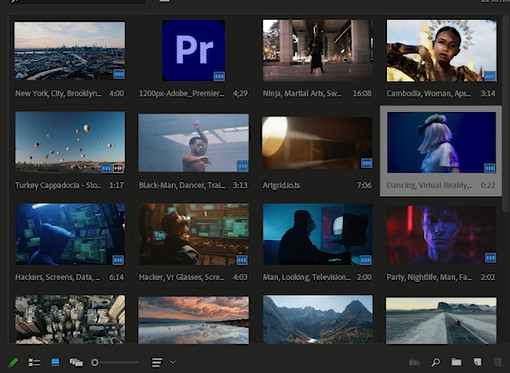Open the Sort Icons menu button

click(x=157, y=362)
